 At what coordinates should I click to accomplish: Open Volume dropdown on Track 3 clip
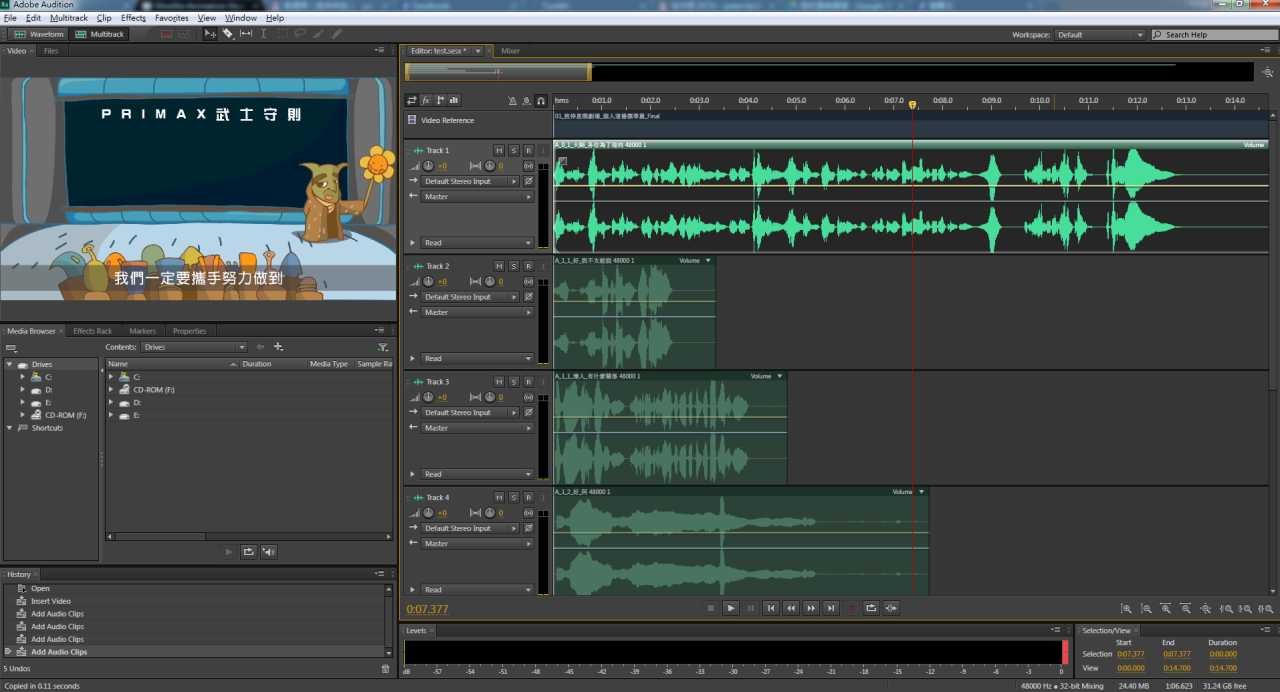[780, 376]
